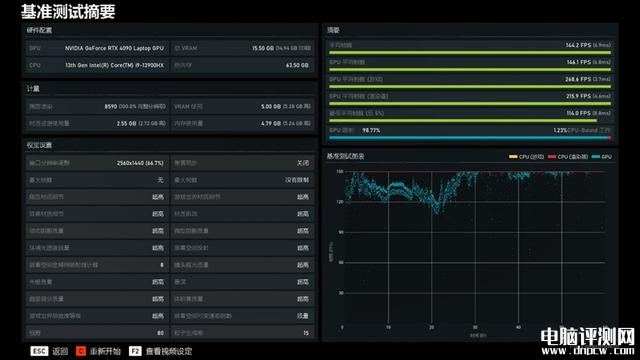
Task: Click the "215.9 FPS" value
Action: coord(578,96)
